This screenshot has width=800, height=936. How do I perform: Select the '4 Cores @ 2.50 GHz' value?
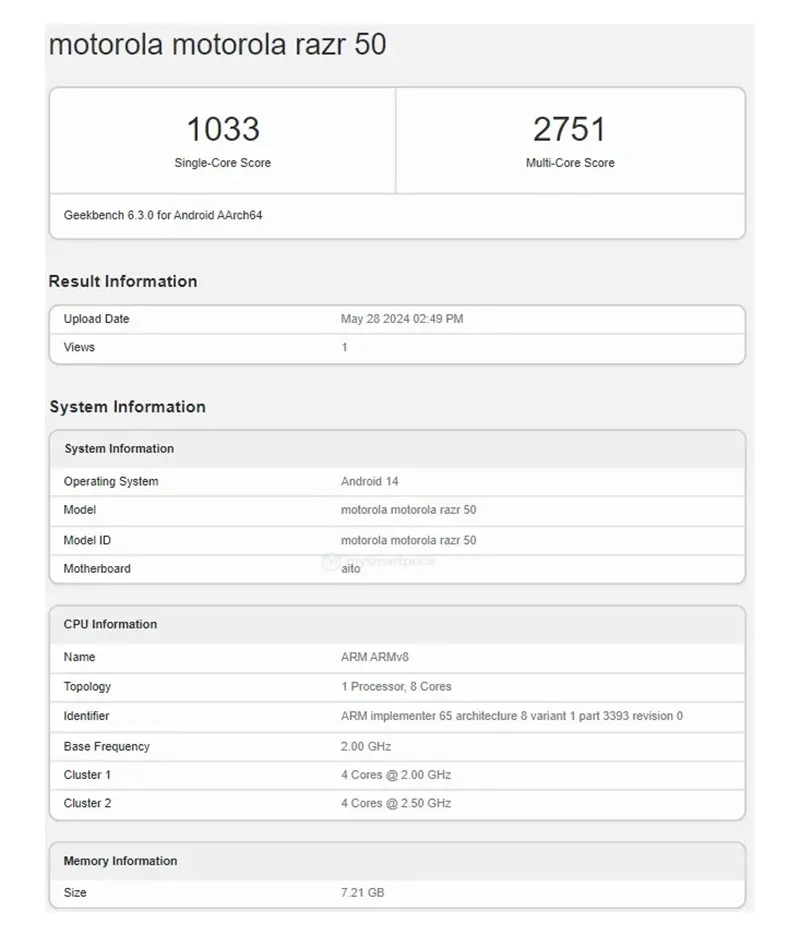click(396, 803)
